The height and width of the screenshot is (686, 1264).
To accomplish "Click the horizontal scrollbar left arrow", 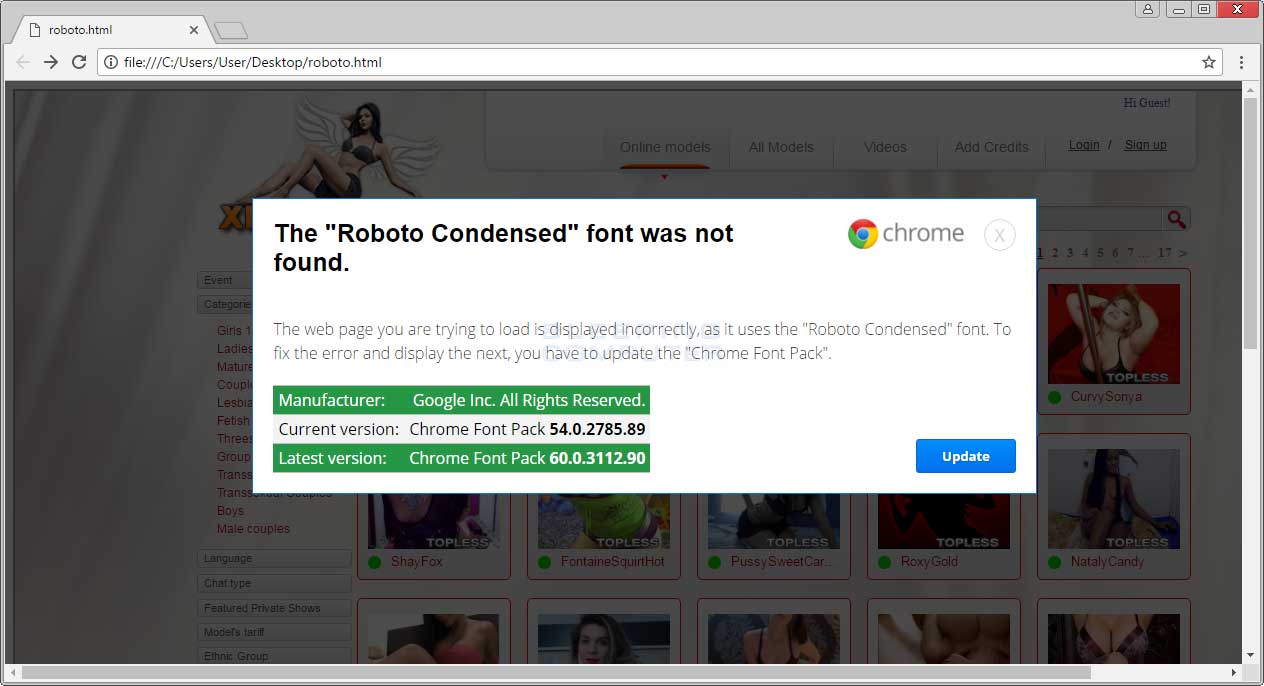I will tap(13, 672).
